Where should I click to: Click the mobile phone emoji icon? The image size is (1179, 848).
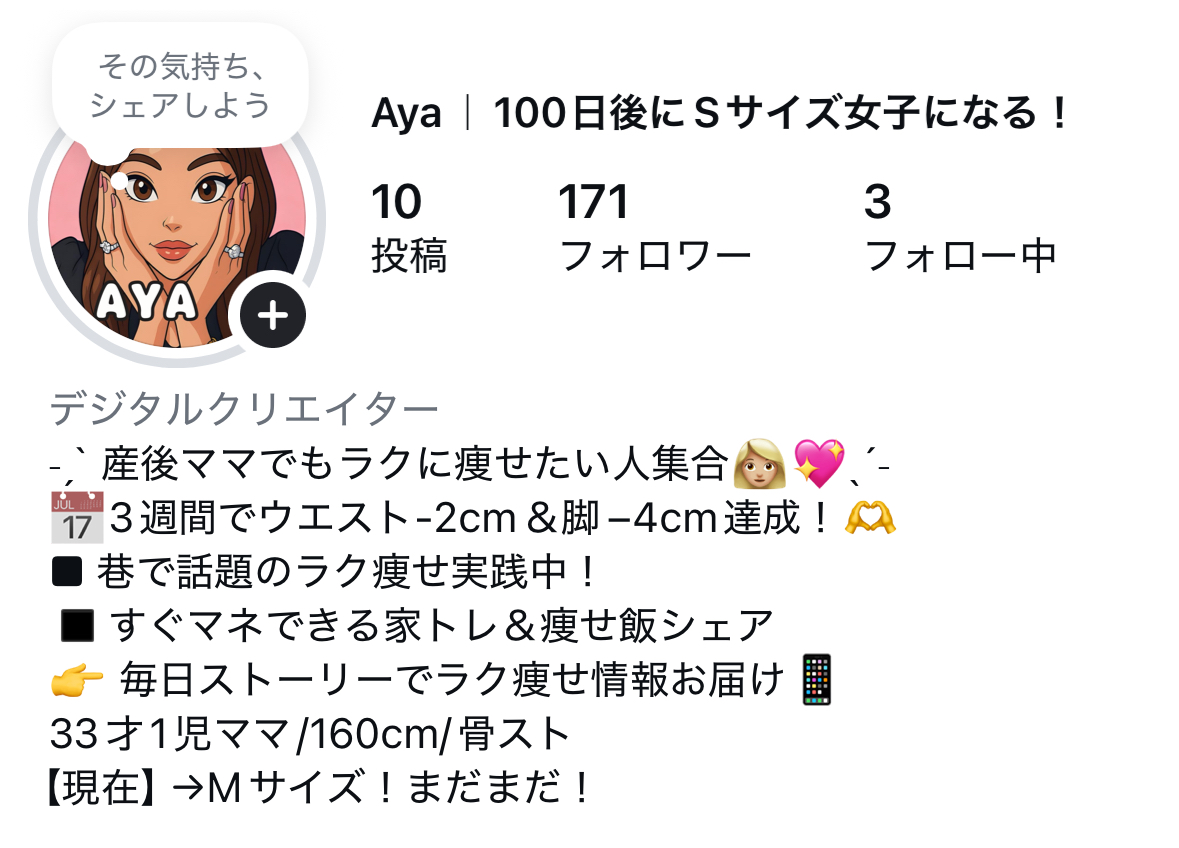[x=817, y=680]
